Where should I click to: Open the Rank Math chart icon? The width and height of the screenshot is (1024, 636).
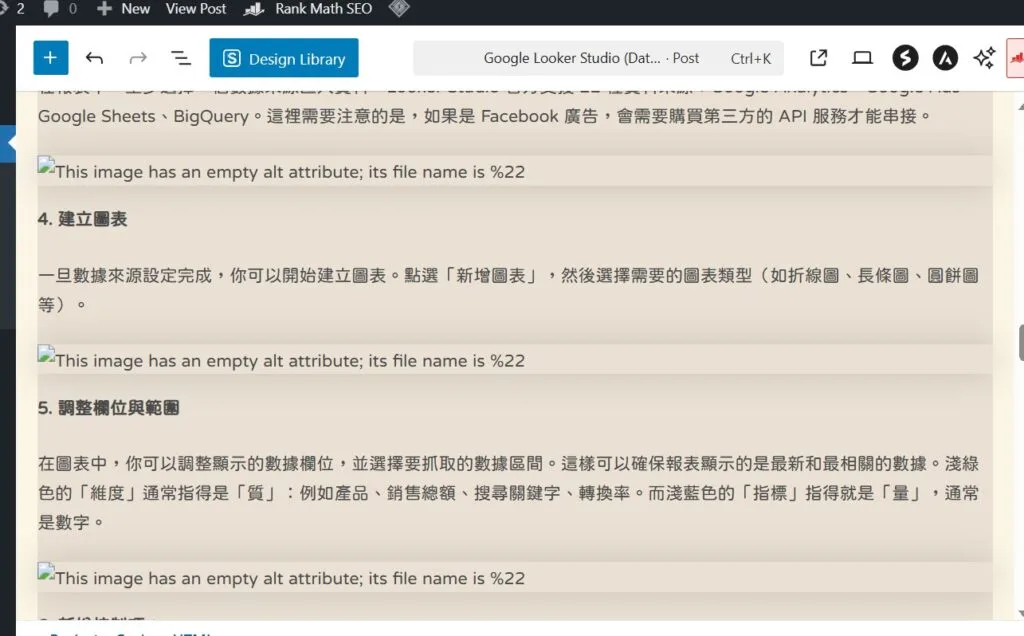(1016, 58)
